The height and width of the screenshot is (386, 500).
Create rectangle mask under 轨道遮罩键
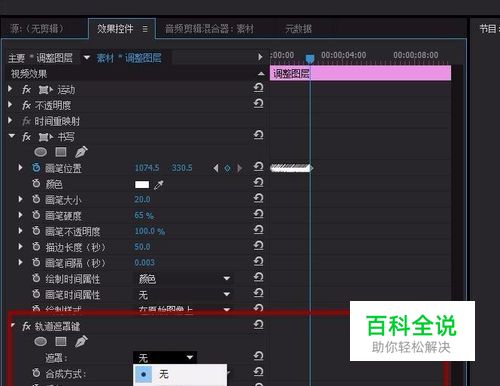[61, 341]
